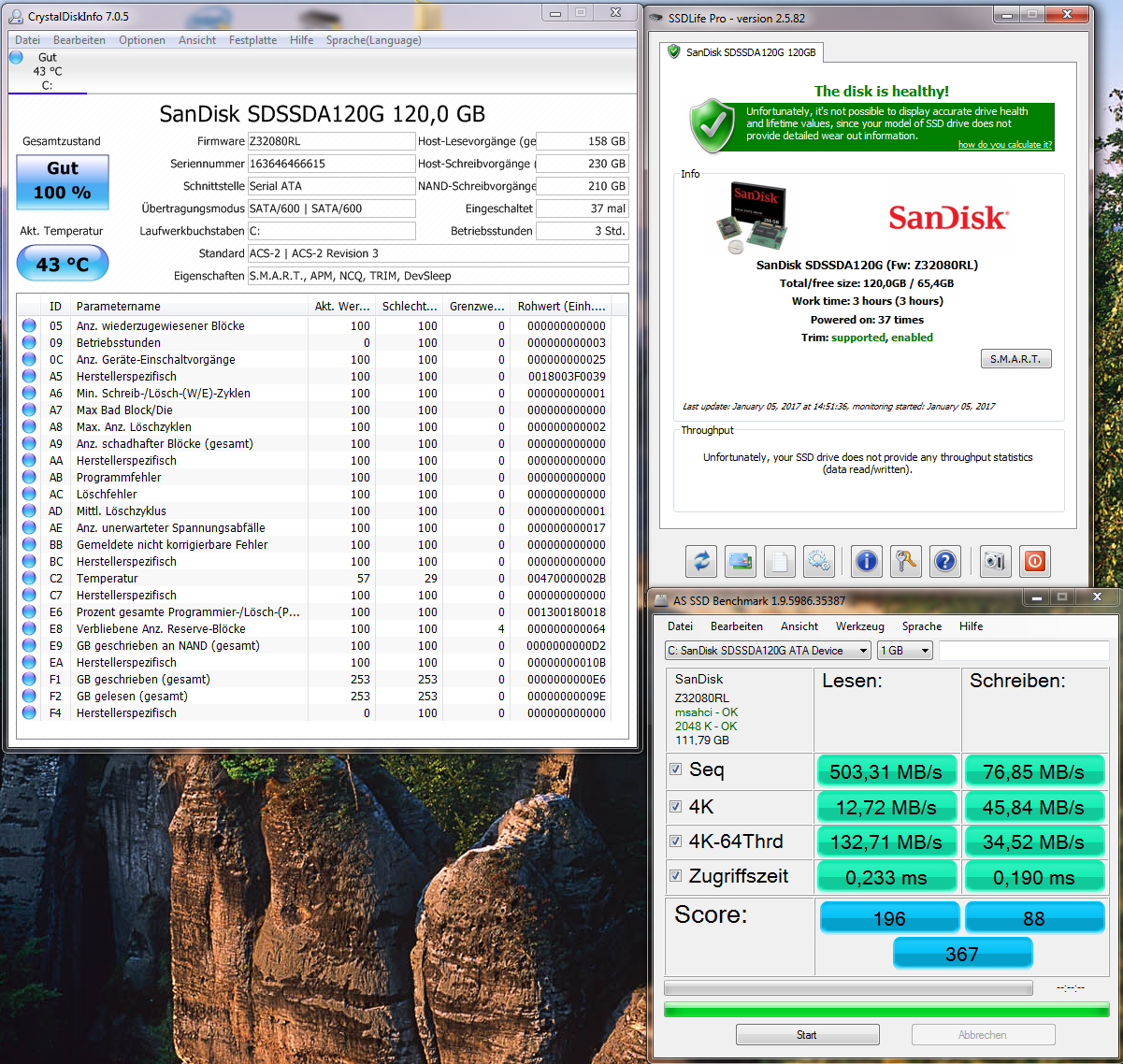Screen dimensions: 1123x1064
Task: Click the 'how do you calculate it?' link
Action: click(x=1005, y=145)
